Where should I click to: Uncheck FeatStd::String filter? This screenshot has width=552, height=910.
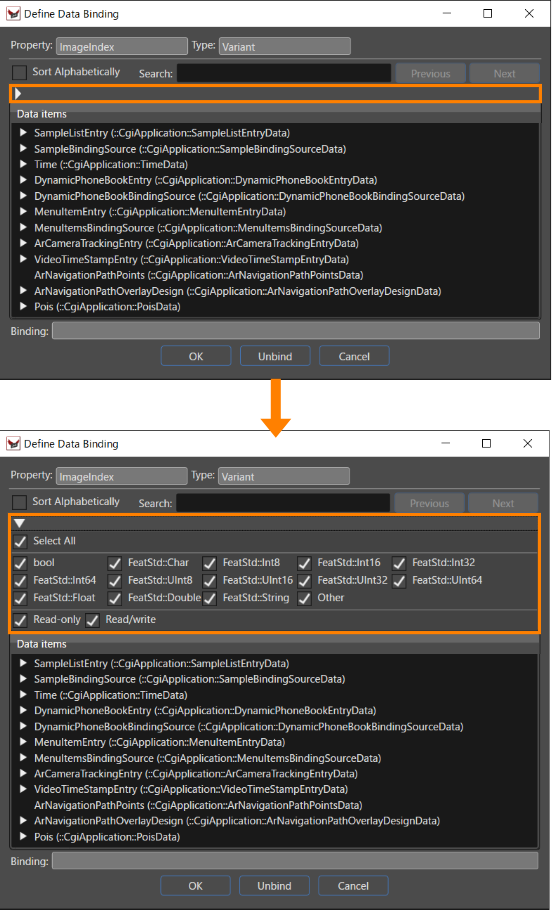click(x=210, y=598)
